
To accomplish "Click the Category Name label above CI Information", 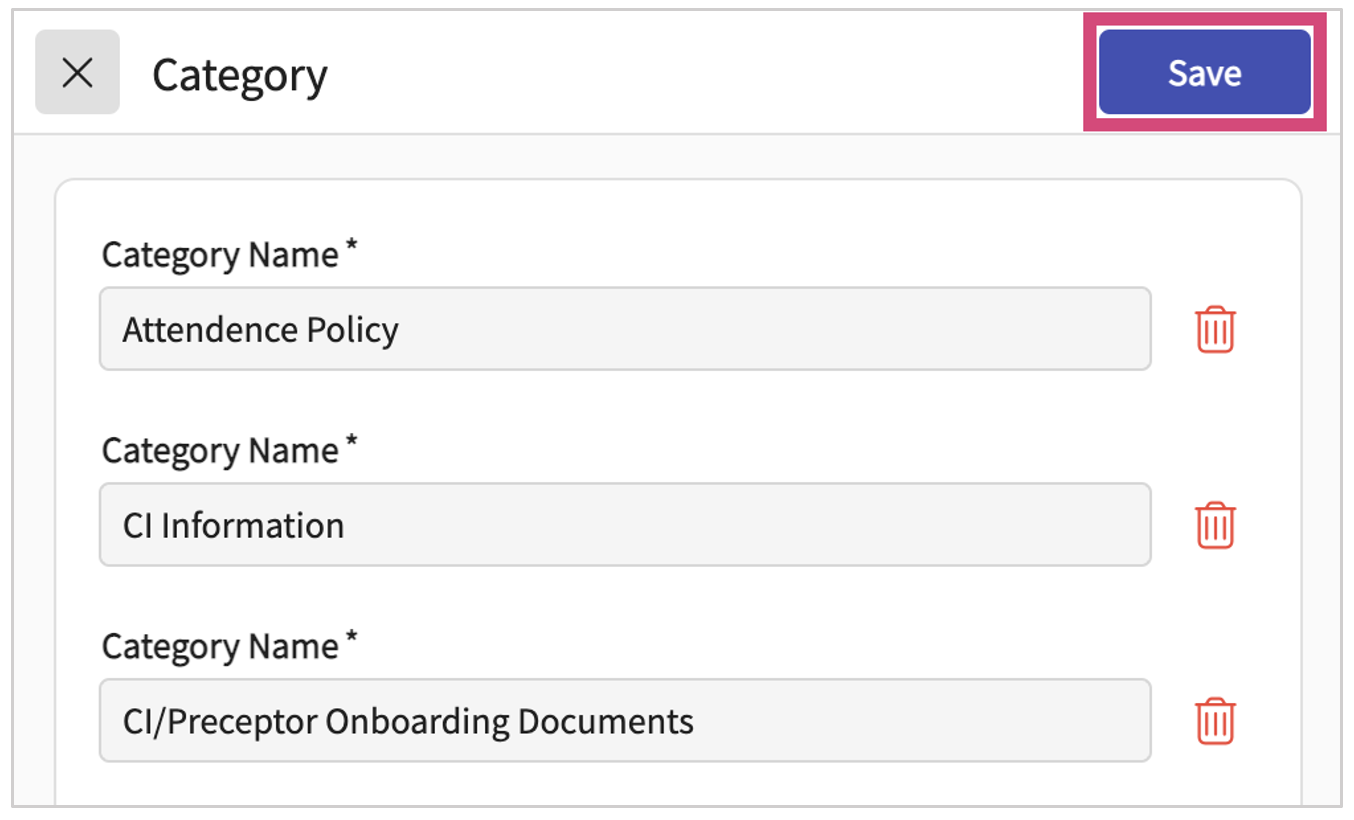I will coord(220,451).
